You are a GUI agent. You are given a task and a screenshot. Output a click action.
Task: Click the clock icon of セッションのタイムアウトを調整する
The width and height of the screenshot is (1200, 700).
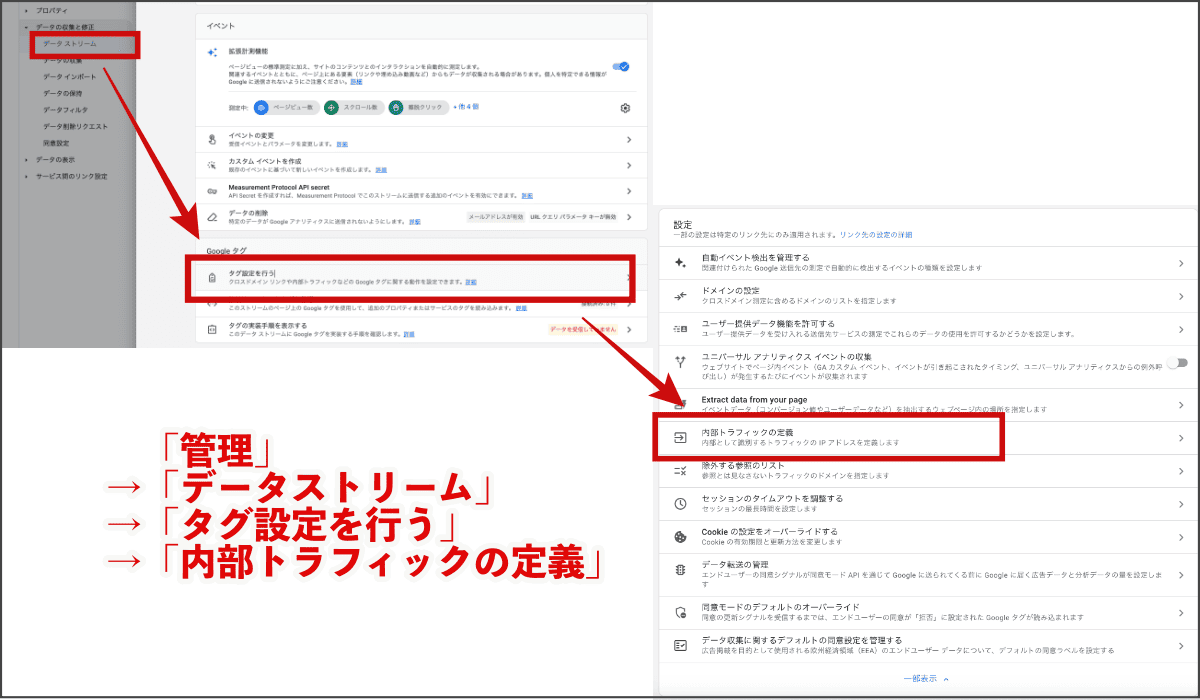tap(680, 503)
